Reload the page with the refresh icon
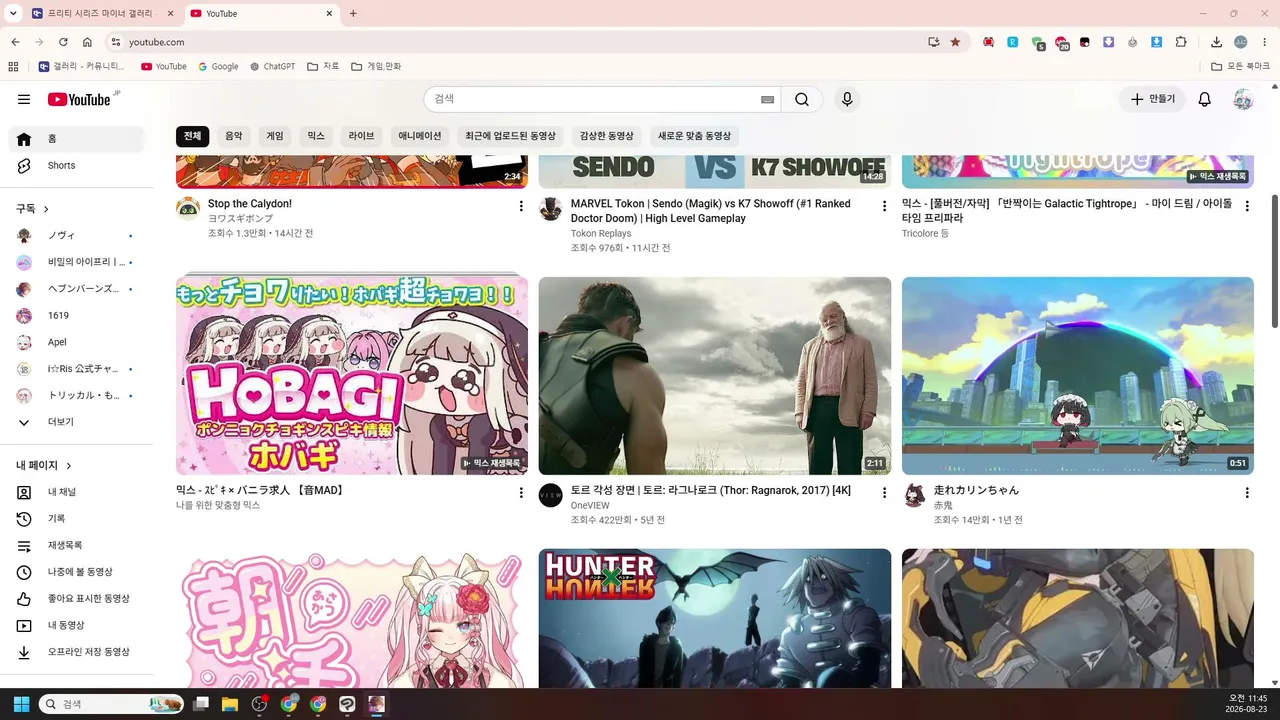 tap(63, 42)
